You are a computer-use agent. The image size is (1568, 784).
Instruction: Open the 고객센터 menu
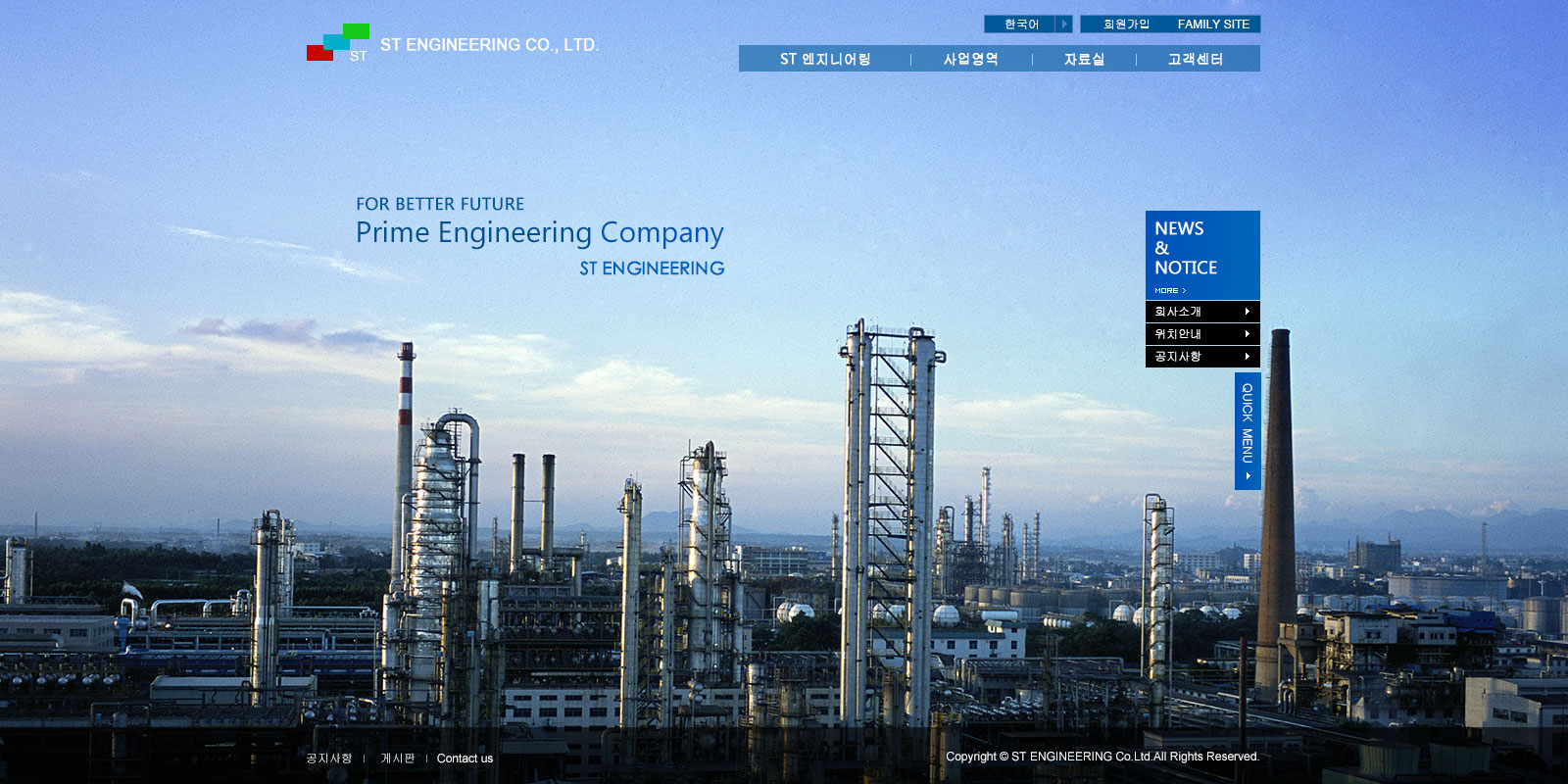click(x=1196, y=59)
